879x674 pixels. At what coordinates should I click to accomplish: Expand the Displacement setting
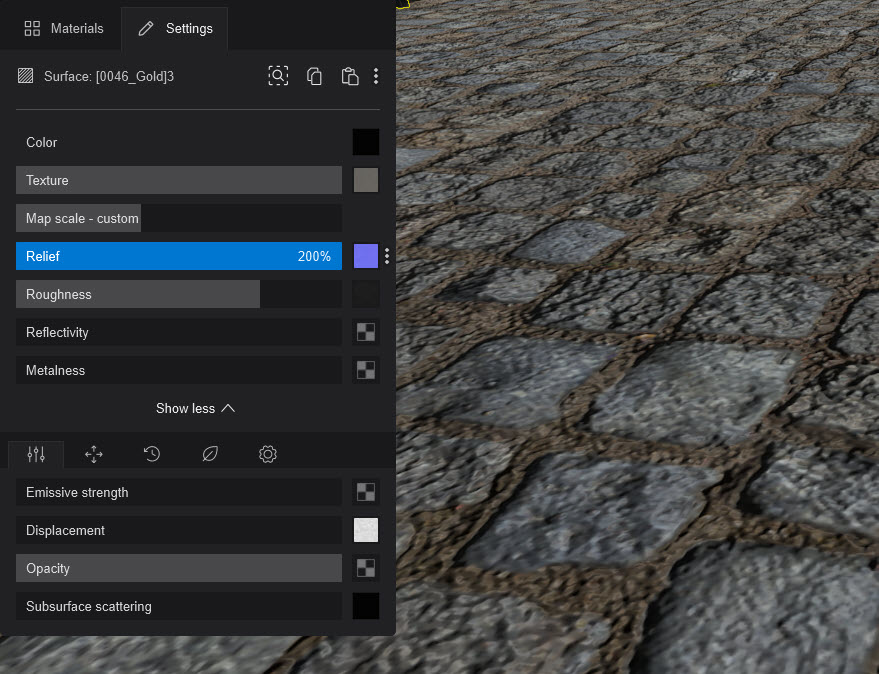pyautogui.click(x=178, y=530)
